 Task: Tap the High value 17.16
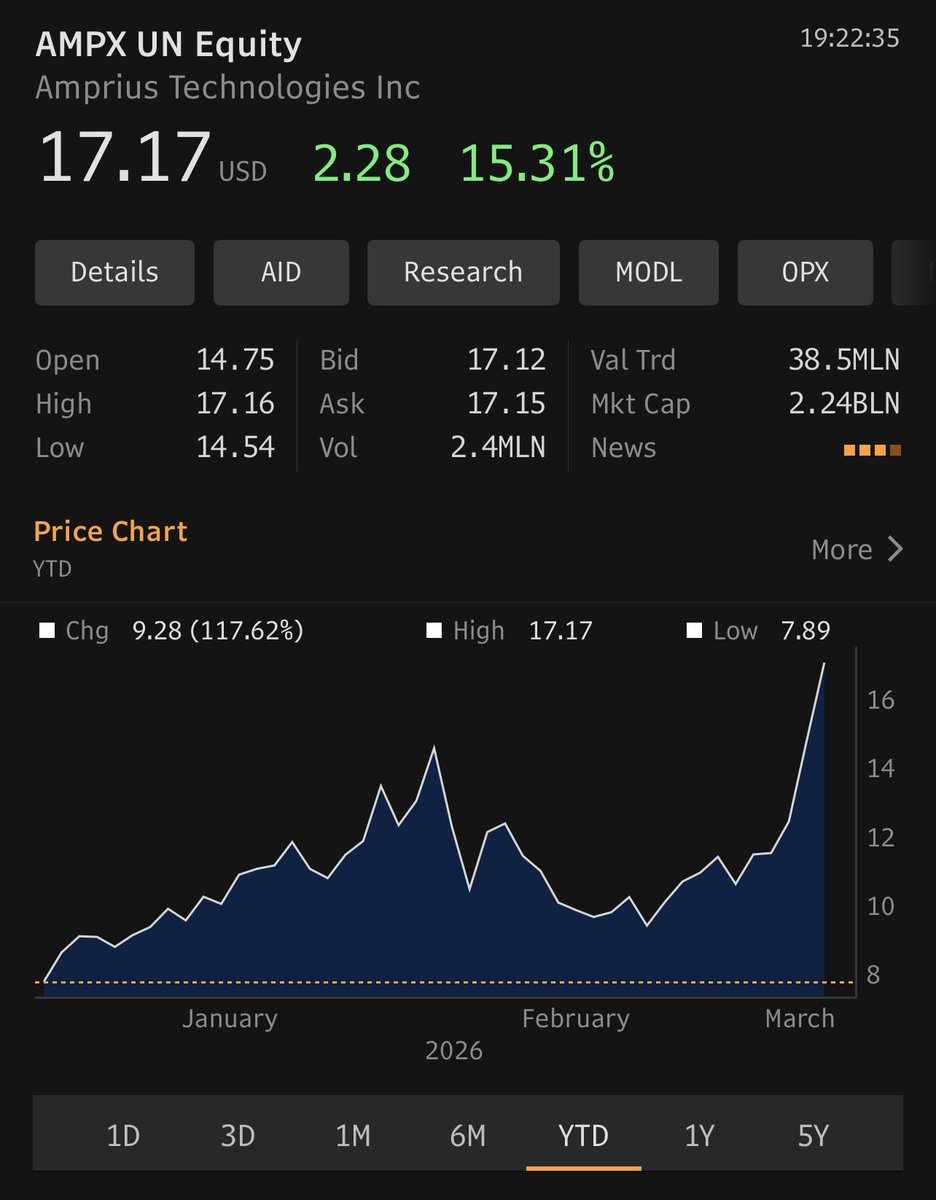tap(235, 404)
